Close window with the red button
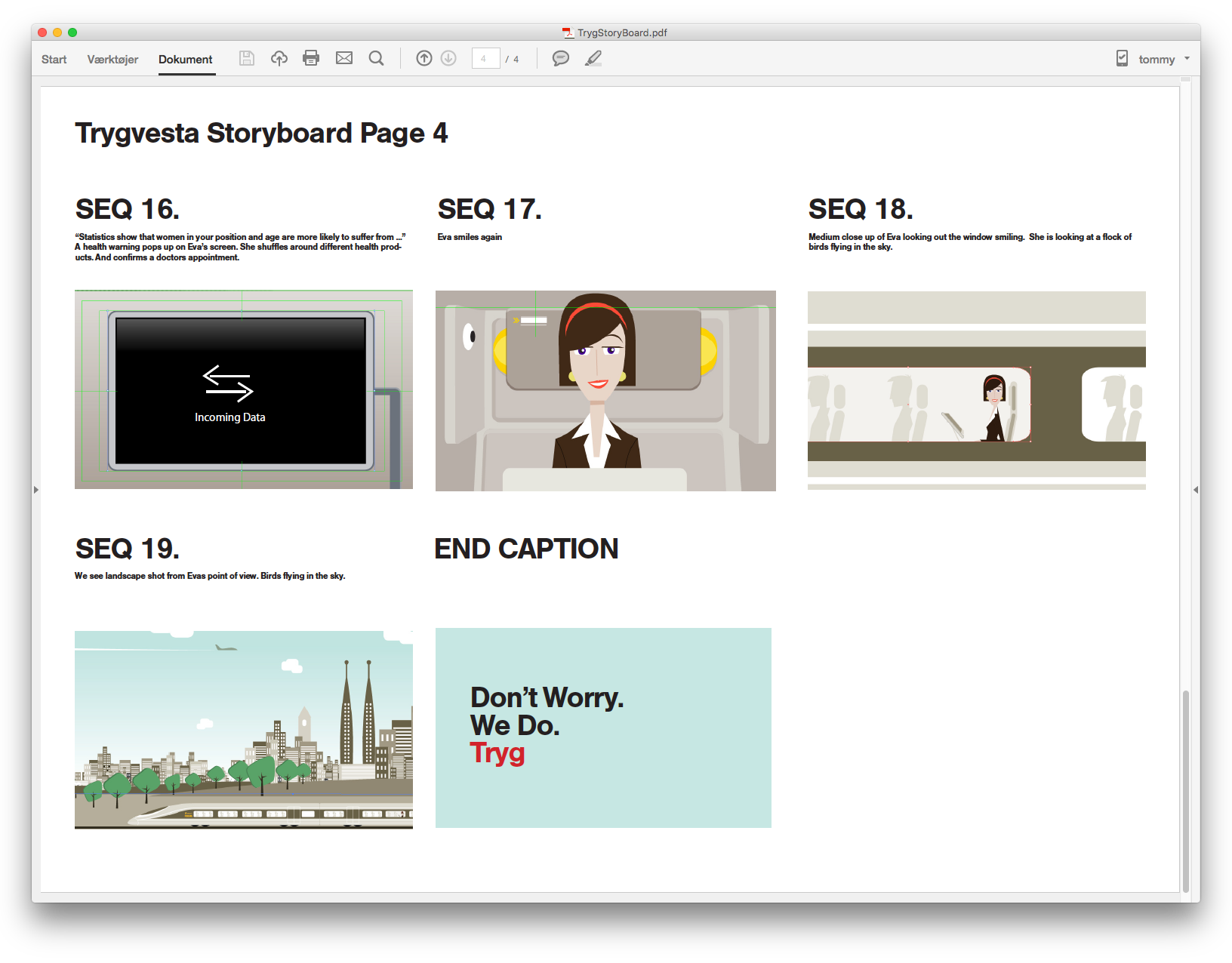 (42, 32)
